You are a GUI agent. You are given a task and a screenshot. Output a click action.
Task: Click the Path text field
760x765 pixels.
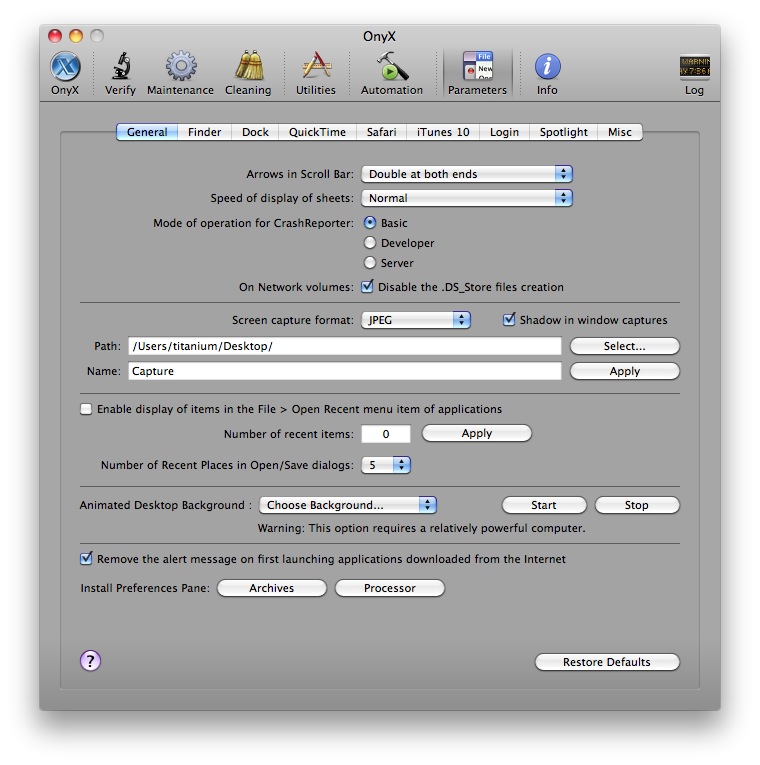click(x=345, y=346)
